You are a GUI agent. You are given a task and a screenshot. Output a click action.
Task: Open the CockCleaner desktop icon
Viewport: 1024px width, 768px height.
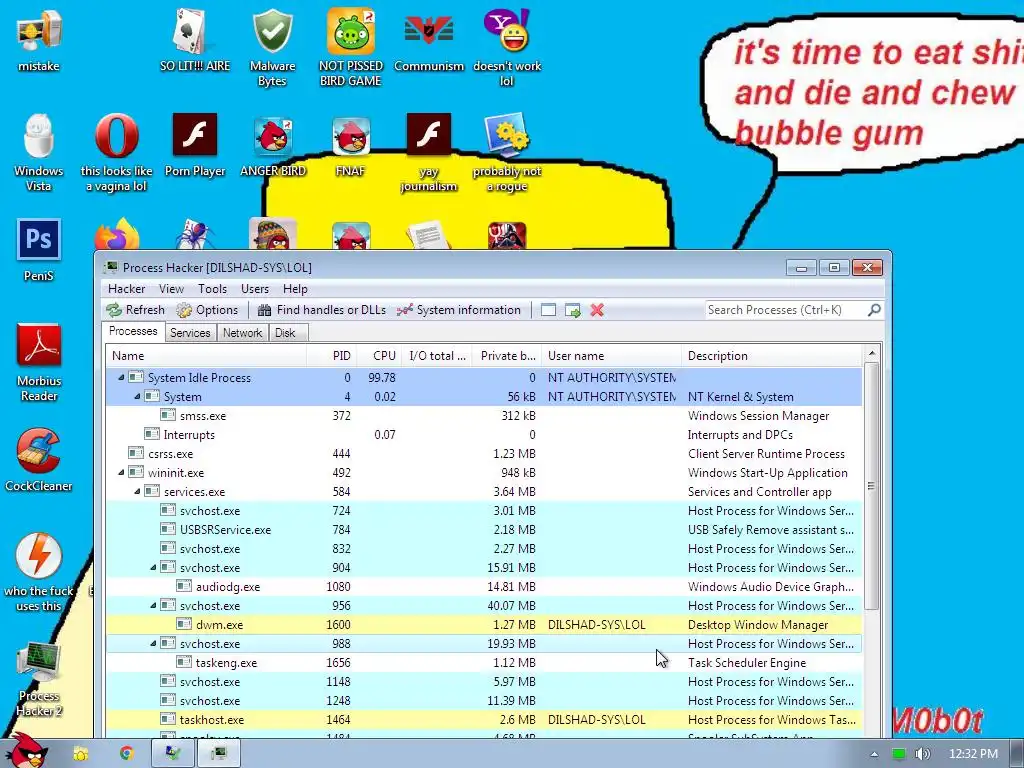pyautogui.click(x=39, y=460)
